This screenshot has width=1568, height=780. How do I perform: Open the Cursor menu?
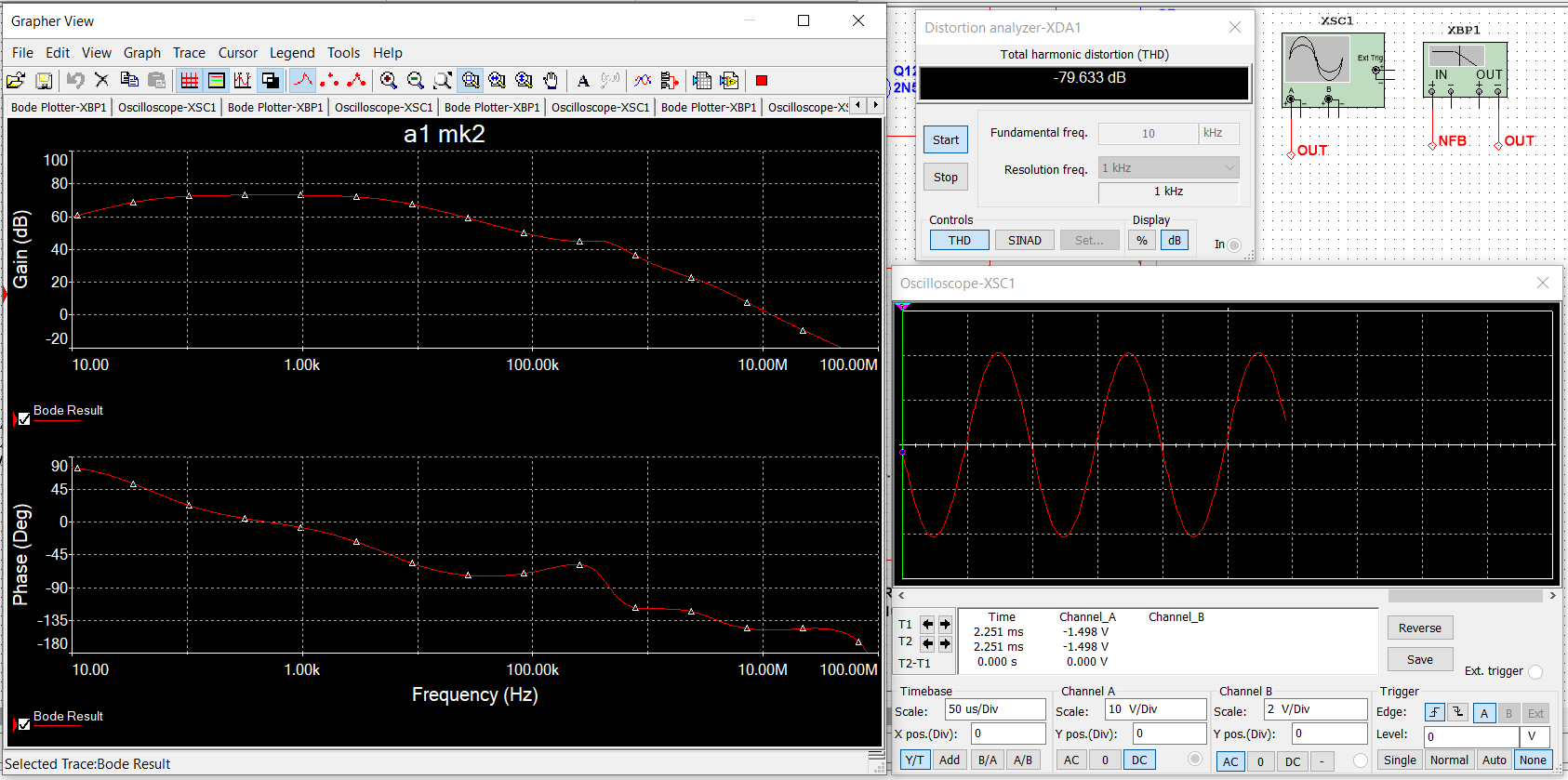point(238,53)
